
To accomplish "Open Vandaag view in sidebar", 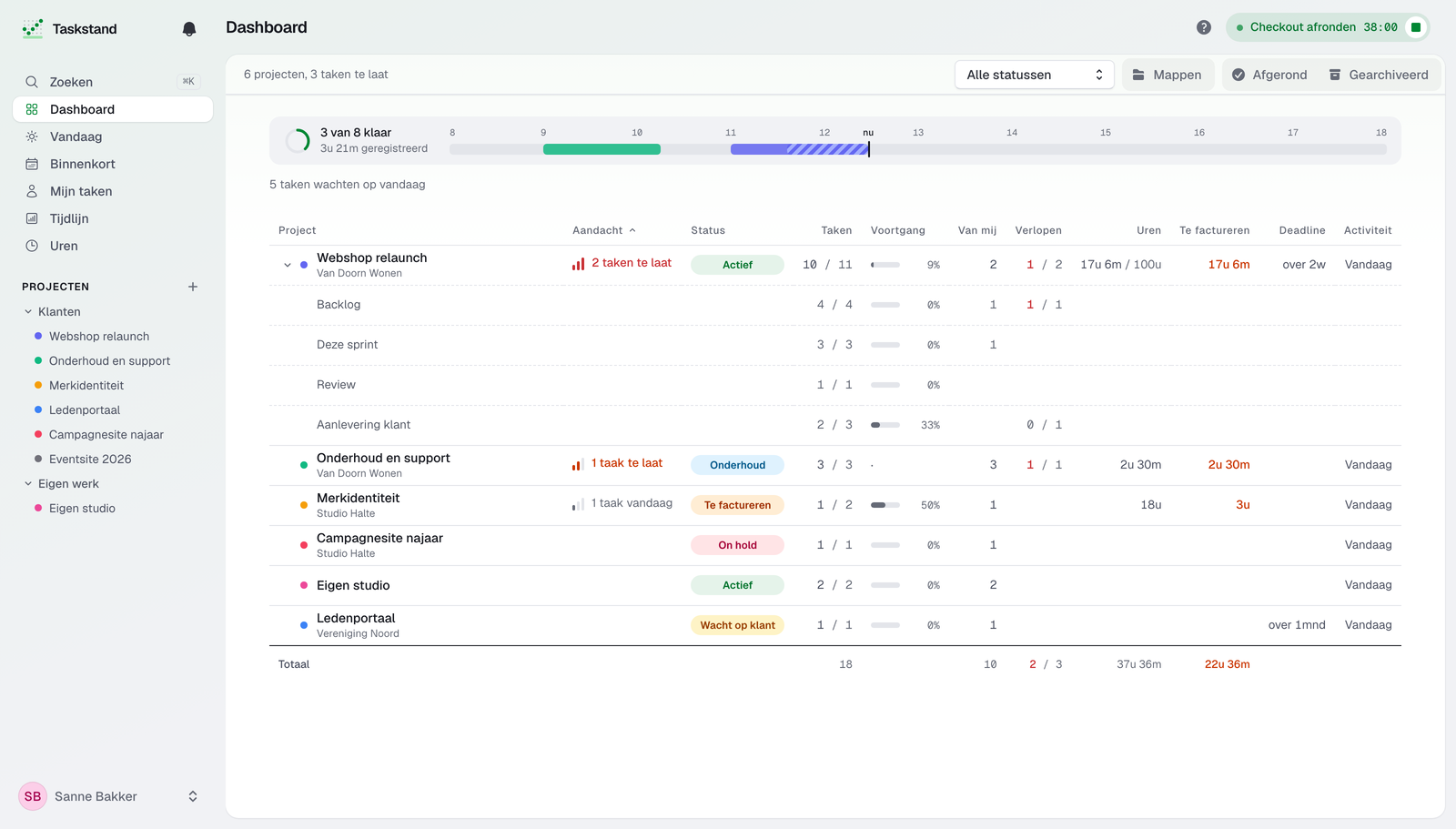I will 113,136.
